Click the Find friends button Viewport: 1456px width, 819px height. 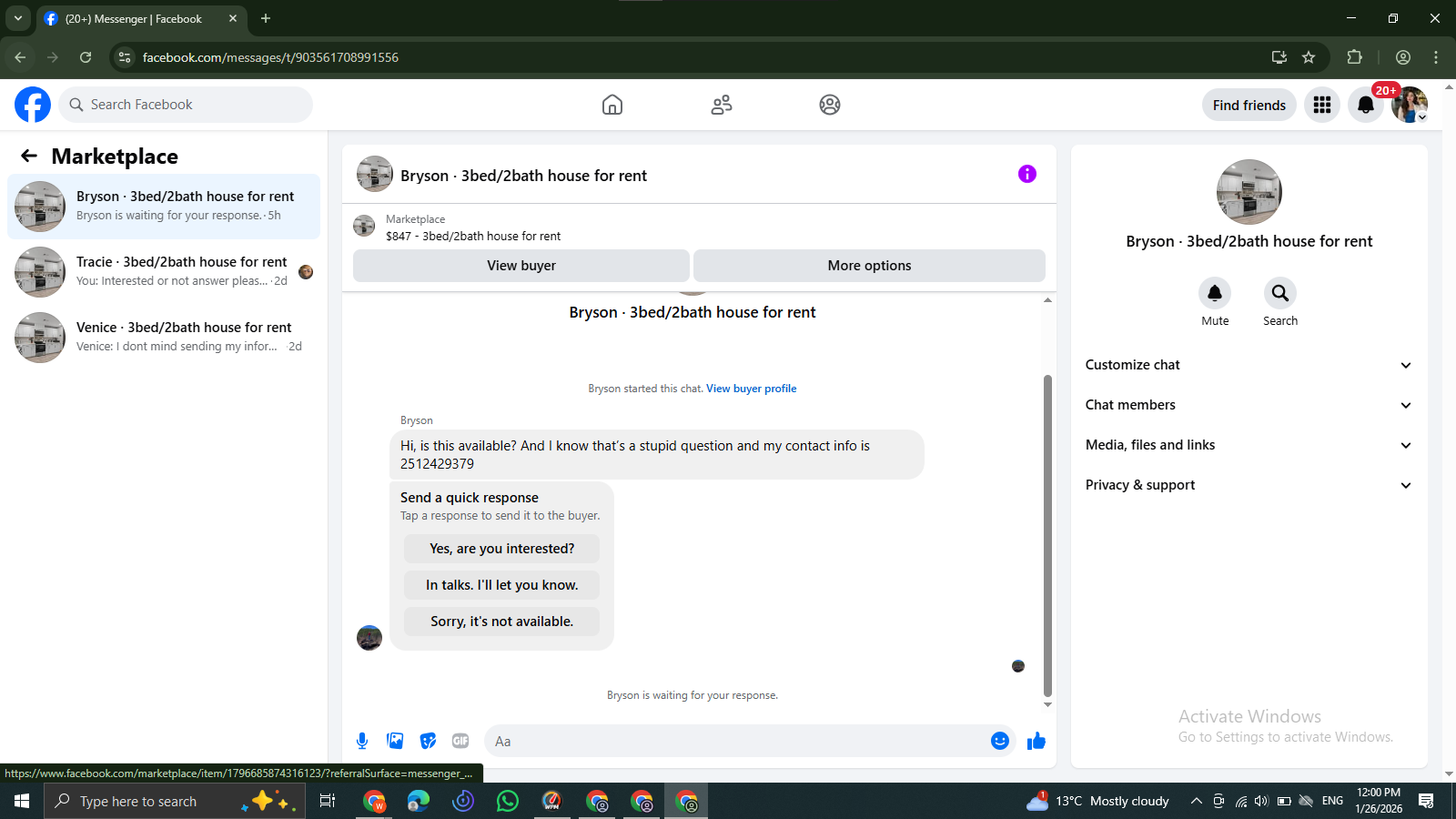pos(1249,105)
